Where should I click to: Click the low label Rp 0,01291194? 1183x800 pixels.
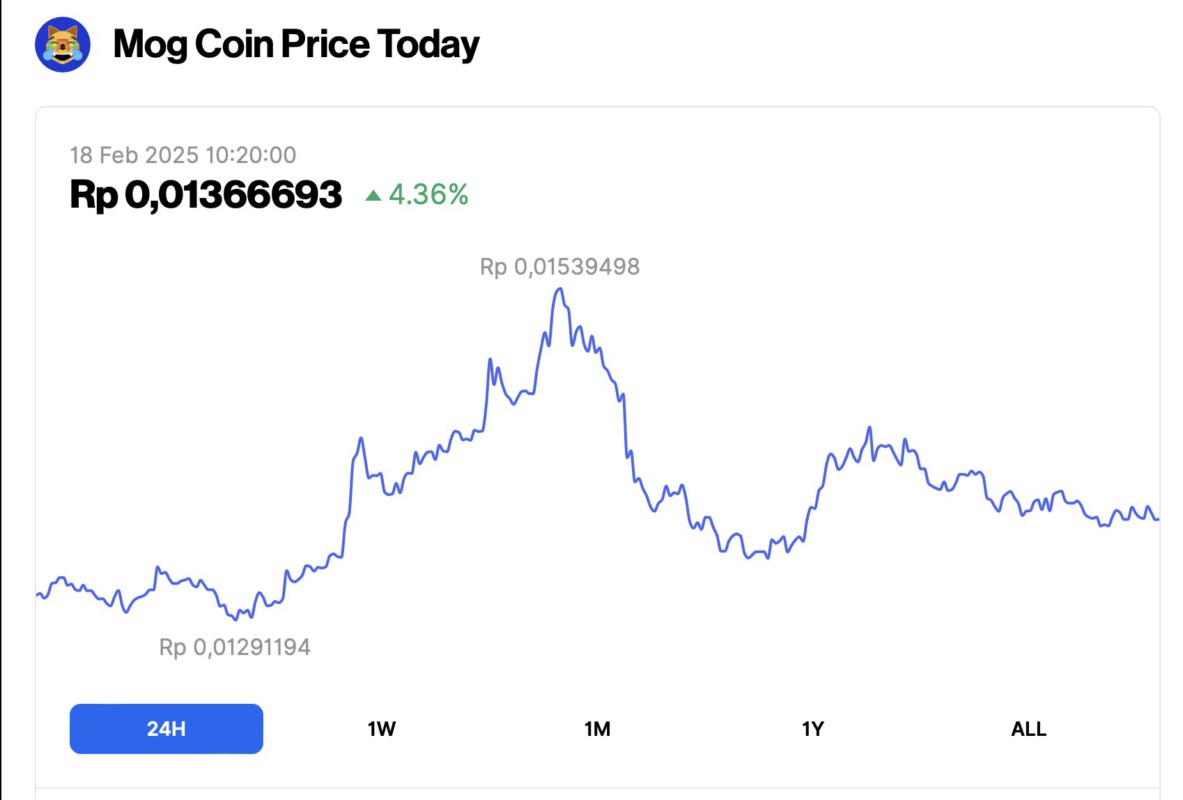pyautogui.click(x=235, y=647)
